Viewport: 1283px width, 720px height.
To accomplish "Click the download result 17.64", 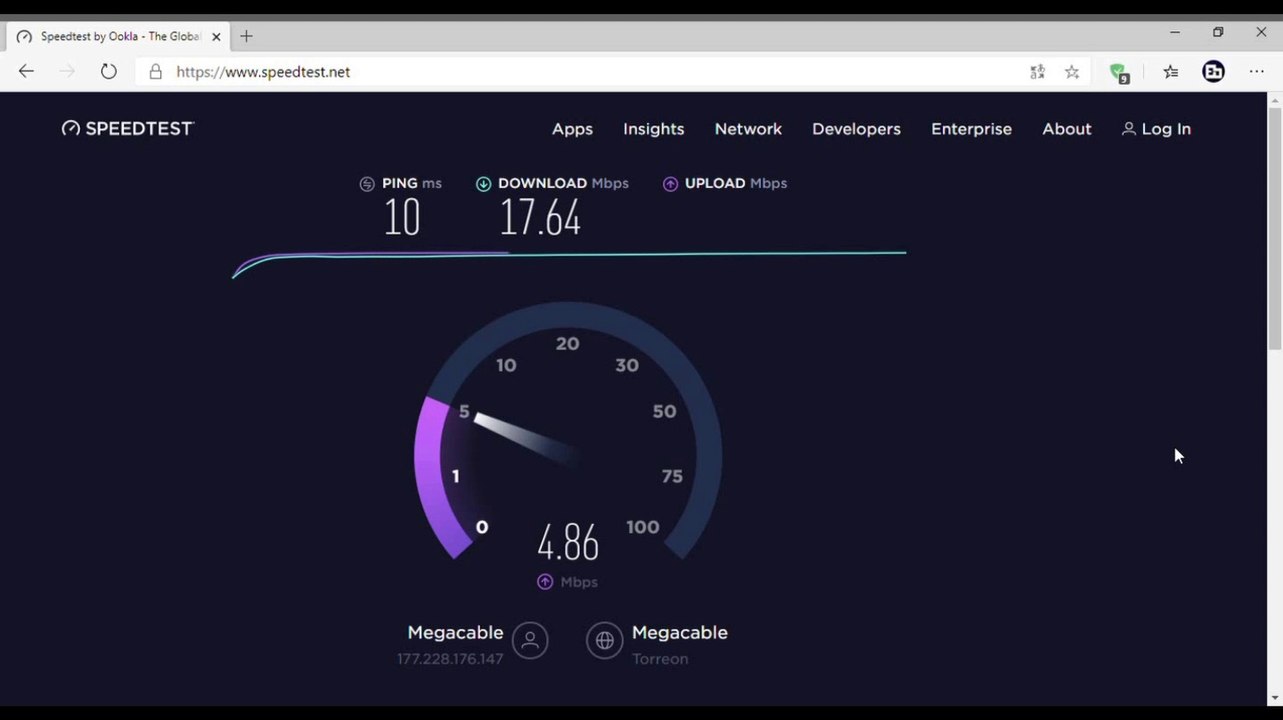I will point(540,218).
